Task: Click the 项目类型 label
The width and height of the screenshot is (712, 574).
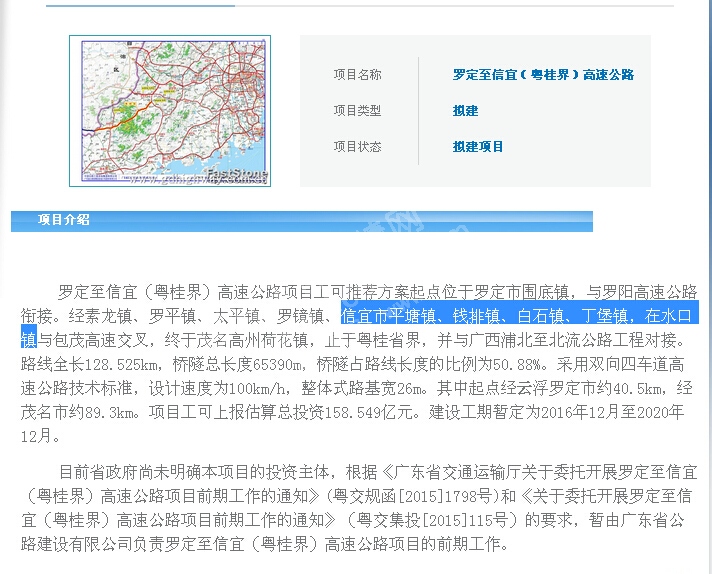Action: point(357,110)
